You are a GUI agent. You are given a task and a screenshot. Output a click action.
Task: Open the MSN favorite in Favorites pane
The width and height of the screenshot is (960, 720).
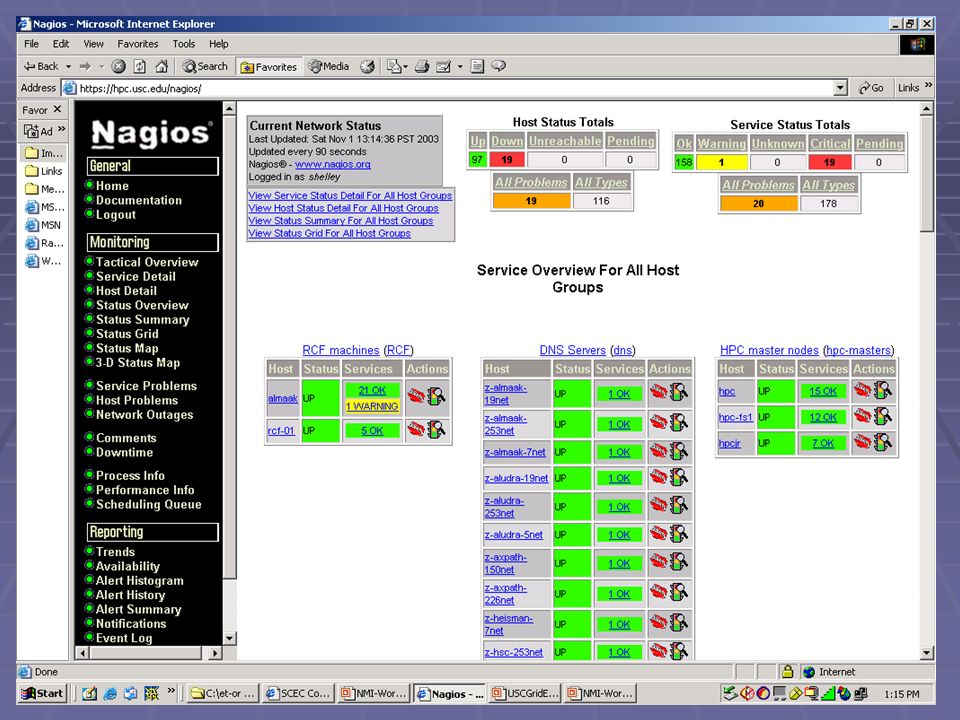(x=43, y=225)
